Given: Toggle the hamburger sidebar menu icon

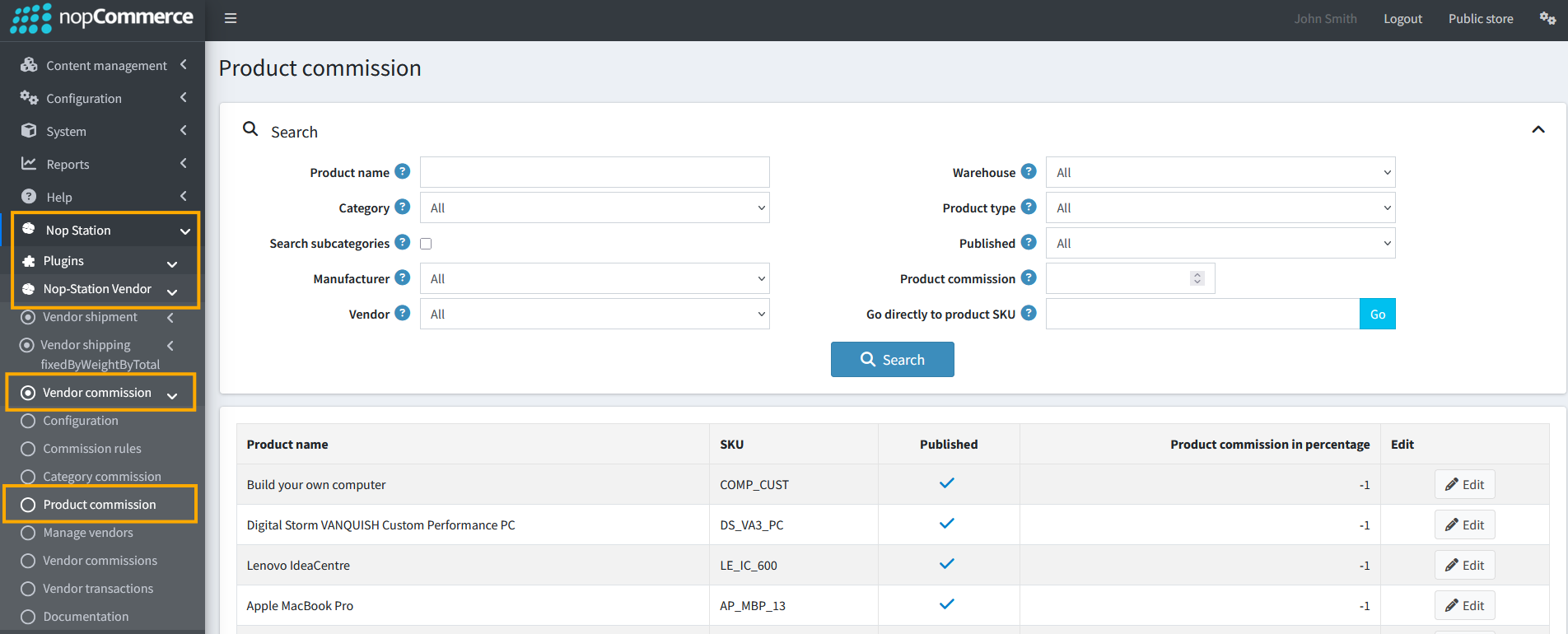Looking at the screenshot, I should pyautogui.click(x=231, y=18).
